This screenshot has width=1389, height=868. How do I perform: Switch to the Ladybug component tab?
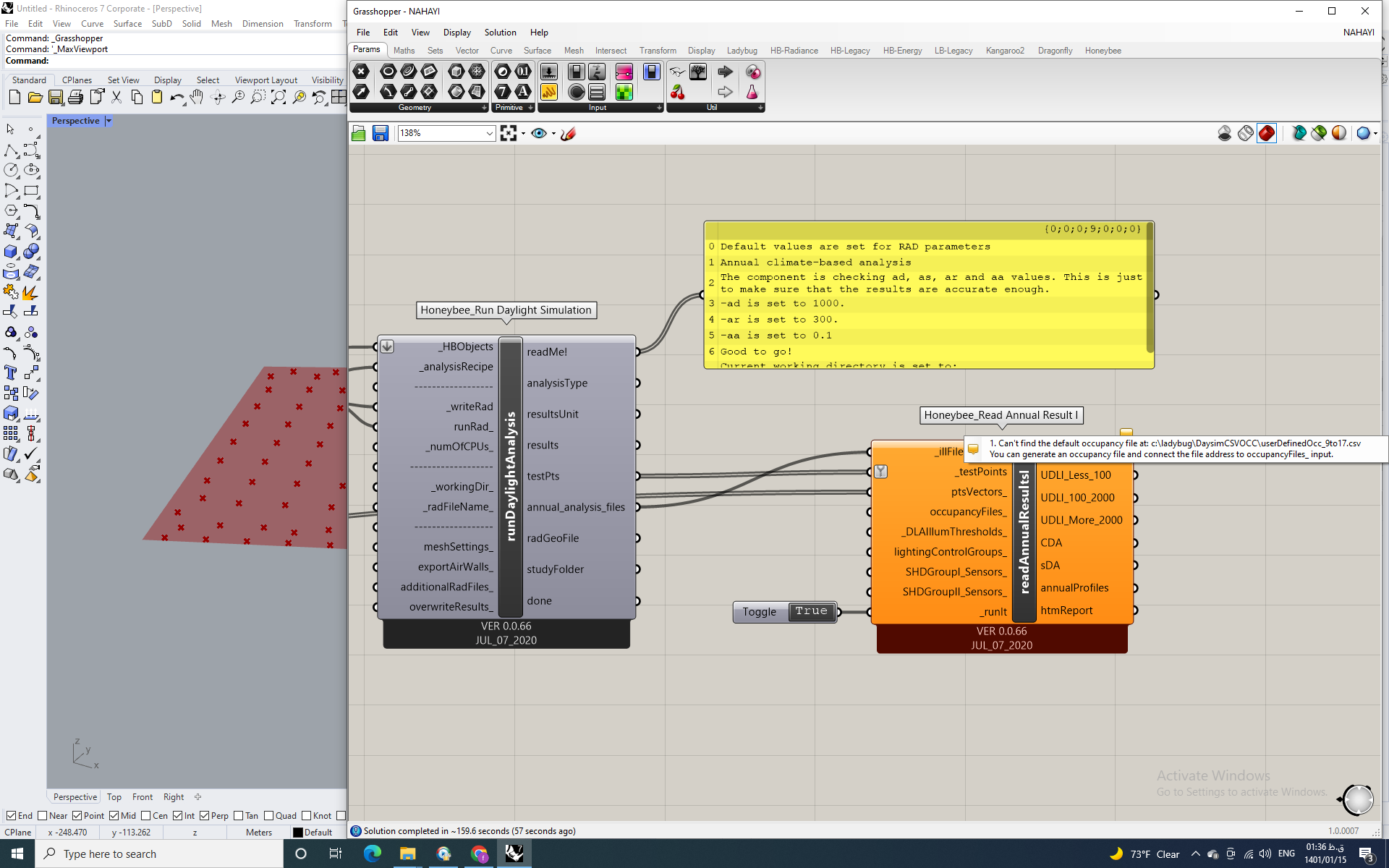pyautogui.click(x=742, y=51)
